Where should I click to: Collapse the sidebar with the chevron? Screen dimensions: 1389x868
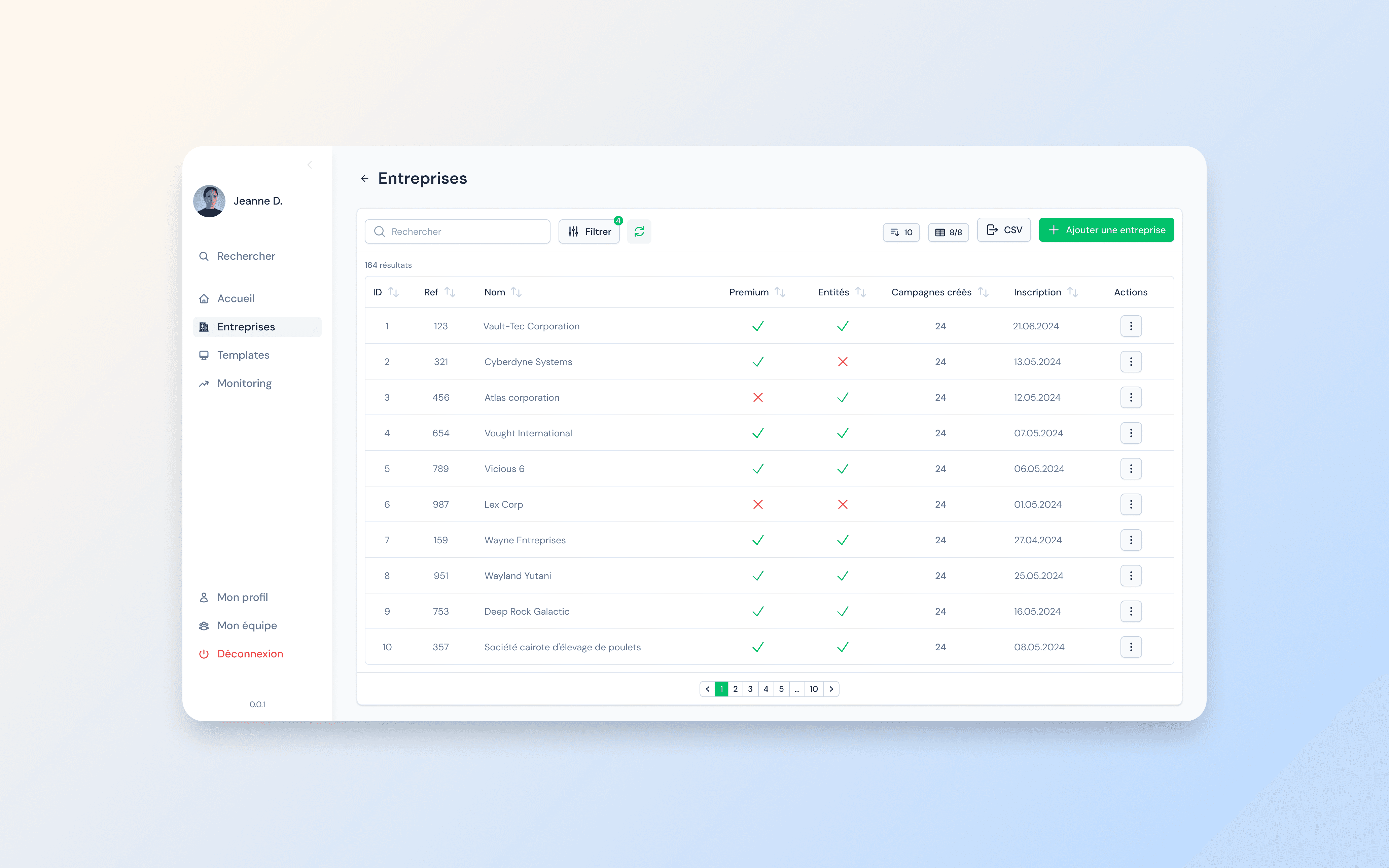coord(309,165)
